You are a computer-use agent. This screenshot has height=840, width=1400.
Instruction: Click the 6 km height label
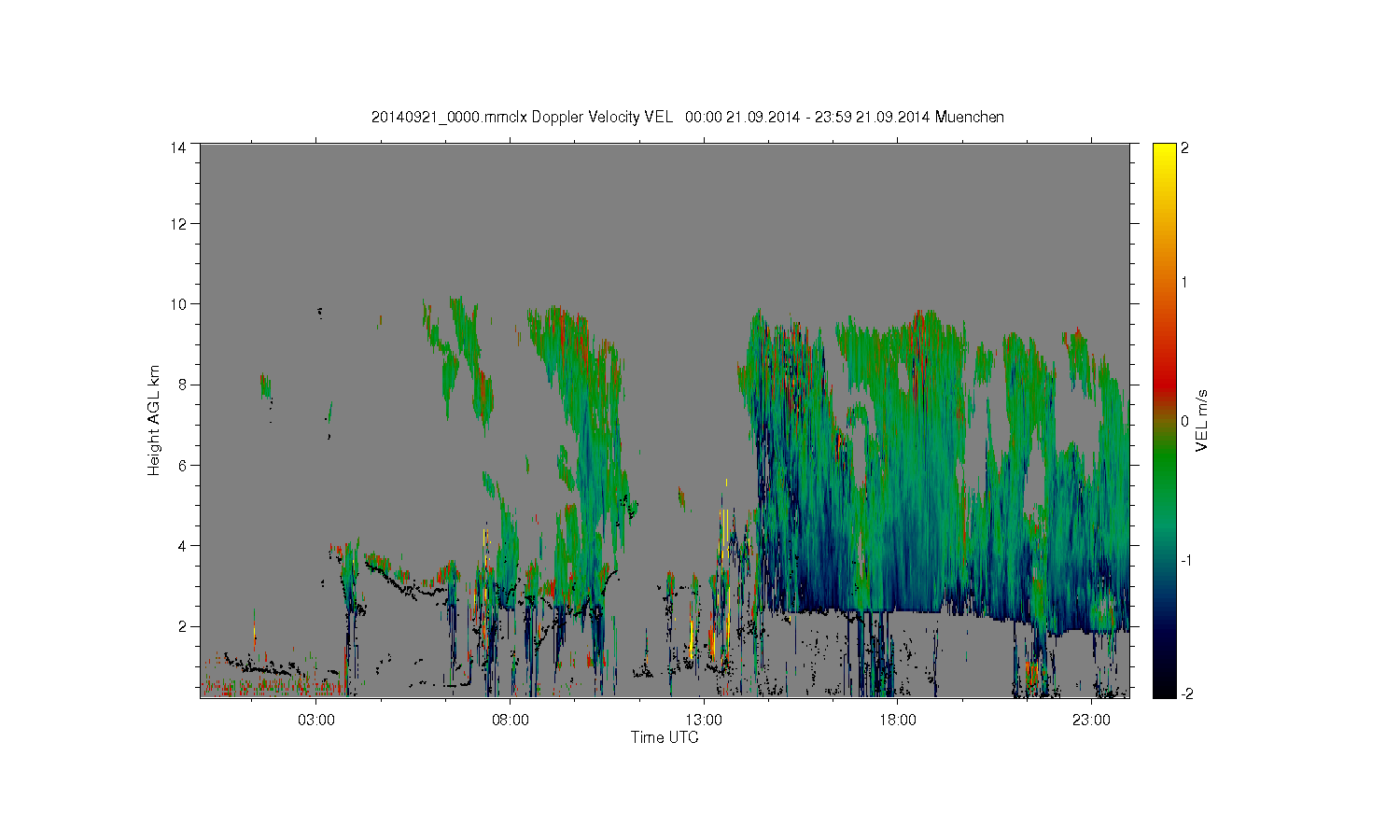(182, 465)
